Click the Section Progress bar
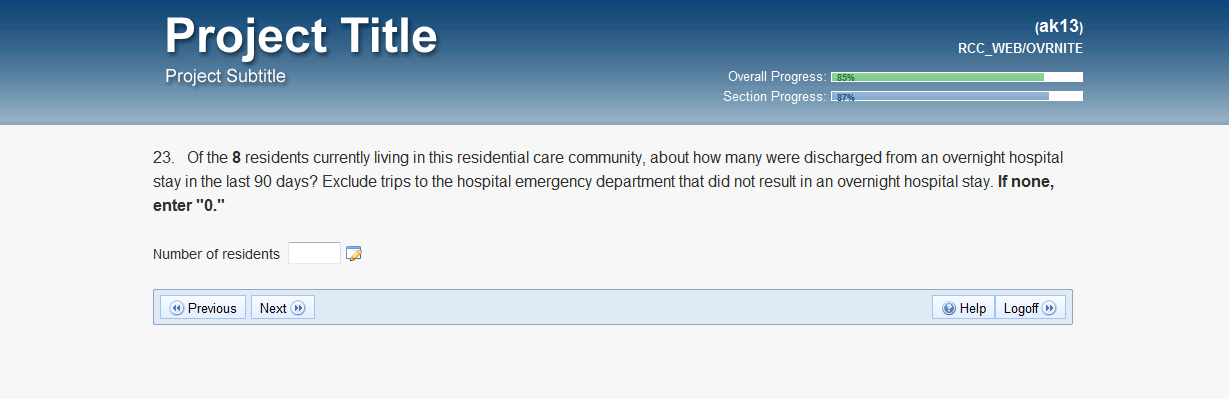Image resolution: width=1229 pixels, height=399 pixels. click(x=957, y=97)
